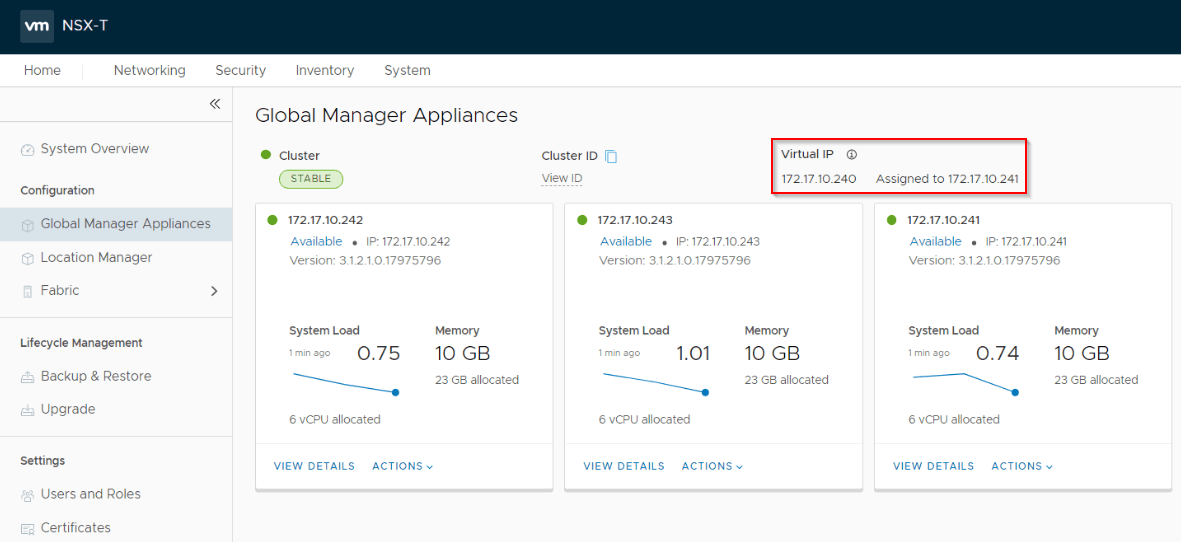Expand the Fabric menu chevron
This screenshot has height=542, width=1181.
coord(214,291)
